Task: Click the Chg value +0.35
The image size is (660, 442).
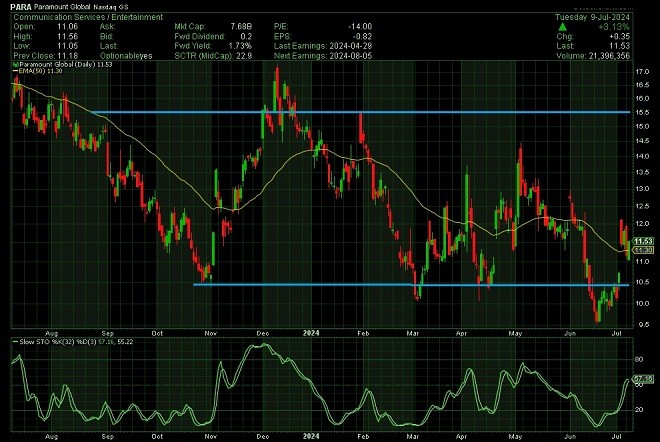Action: tap(620, 37)
